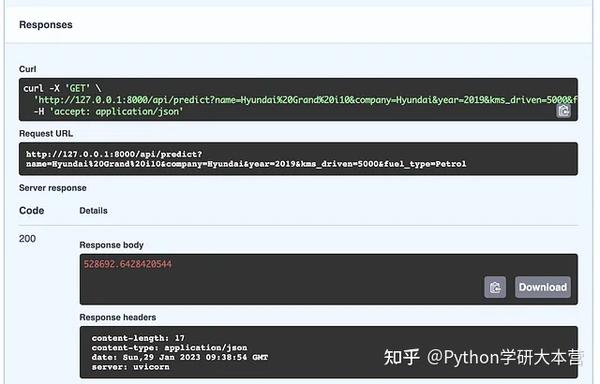Click the curl command code block
Image resolution: width=600 pixels, height=384 pixels.
click(x=298, y=99)
